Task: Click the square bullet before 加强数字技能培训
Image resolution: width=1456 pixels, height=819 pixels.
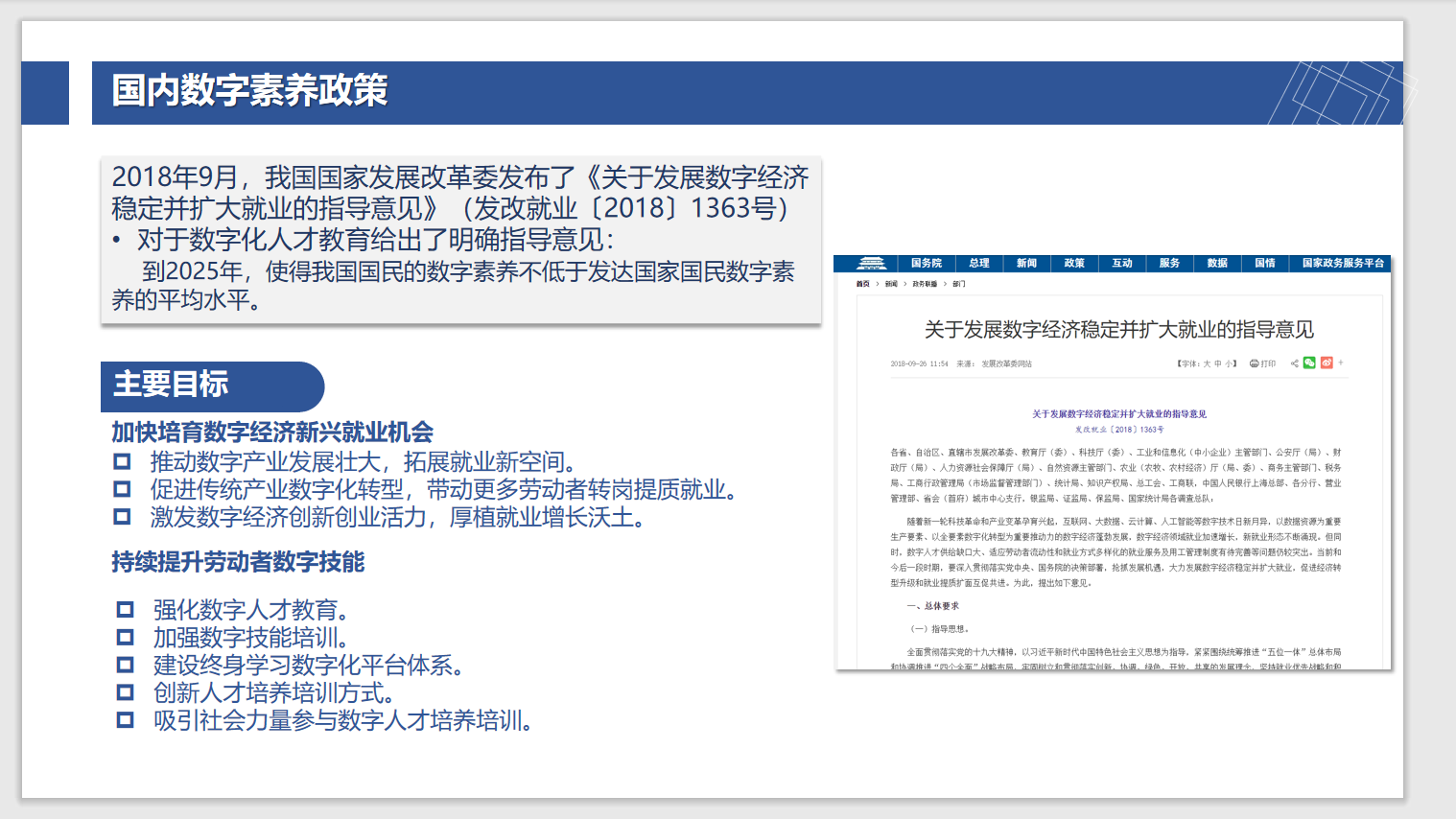Action: click(x=125, y=637)
